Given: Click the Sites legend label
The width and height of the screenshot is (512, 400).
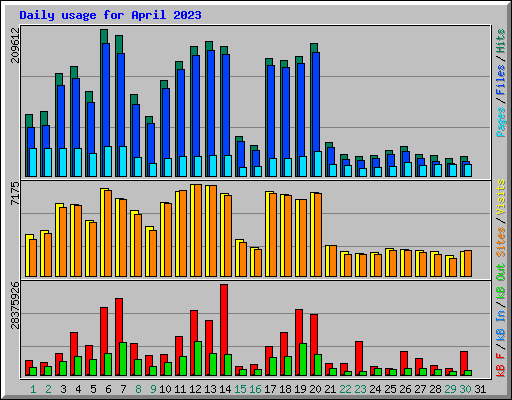Looking at the screenshot, I should coord(500,242).
